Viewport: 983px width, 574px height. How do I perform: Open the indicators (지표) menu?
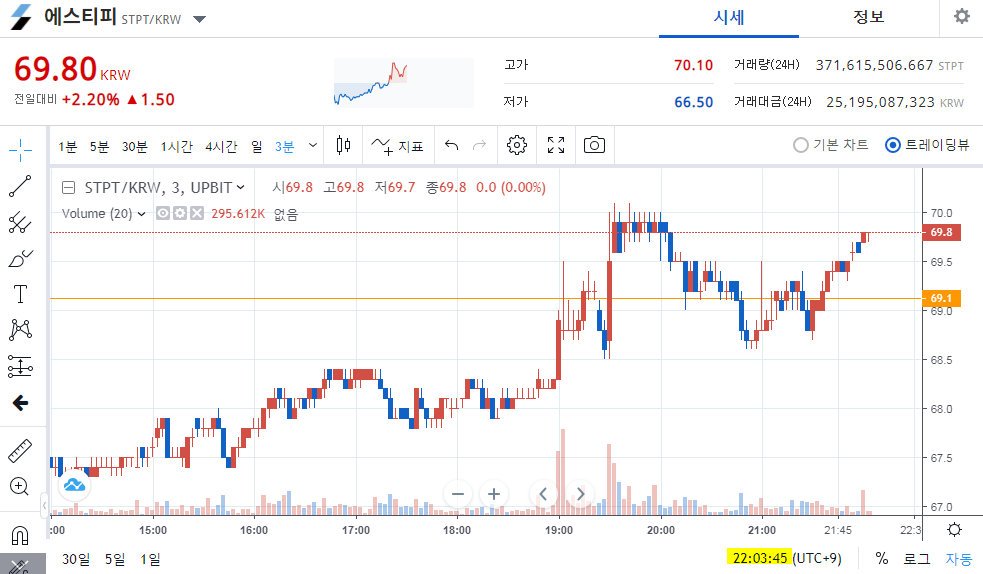click(x=397, y=146)
